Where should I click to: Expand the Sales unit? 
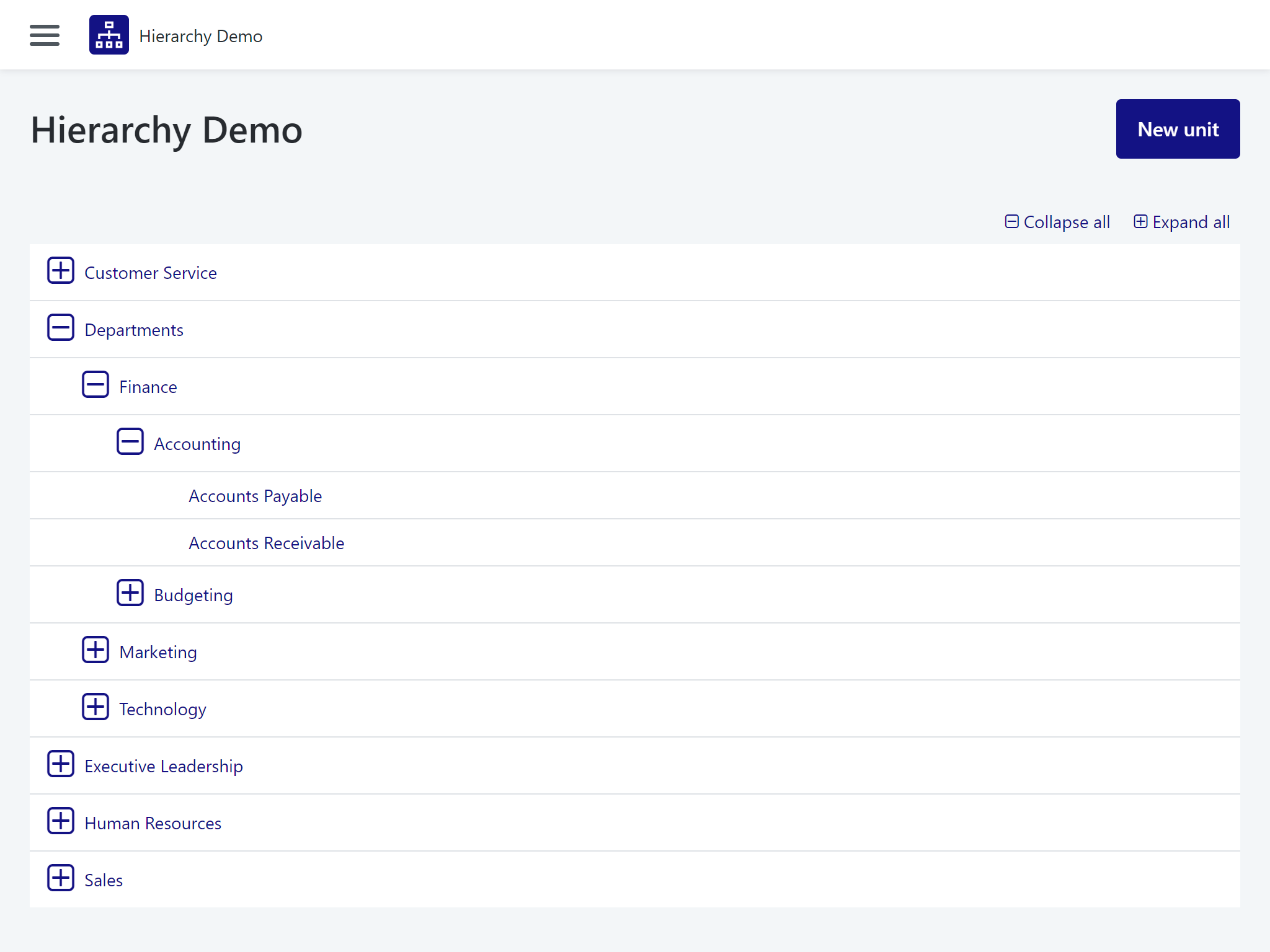pyautogui.click(x=61, y=878)
